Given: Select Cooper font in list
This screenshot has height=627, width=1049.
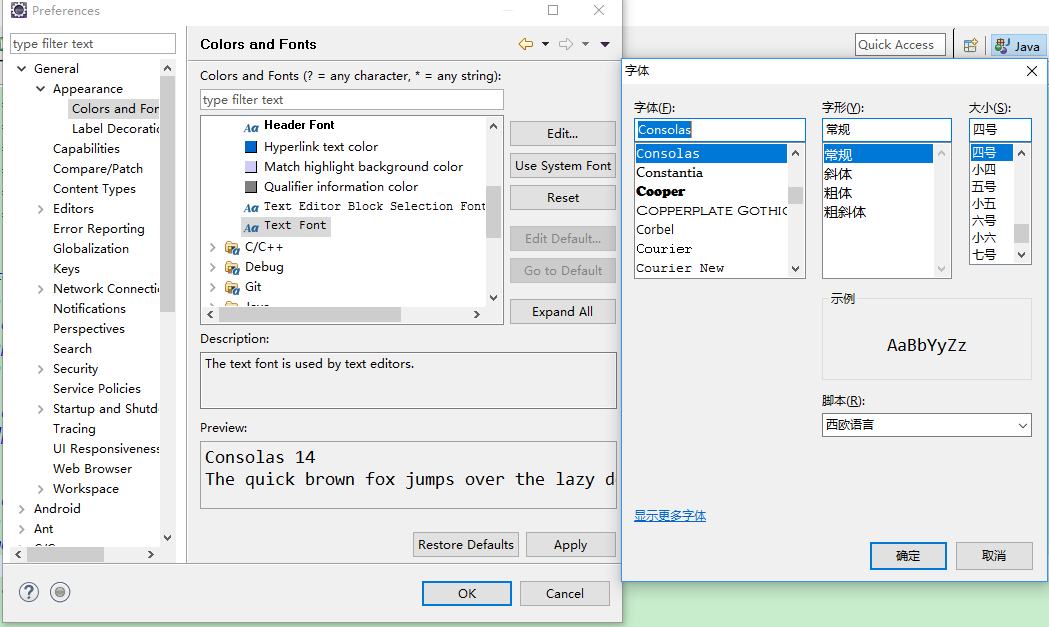Looking at the screenshot, I should [660, 191].
